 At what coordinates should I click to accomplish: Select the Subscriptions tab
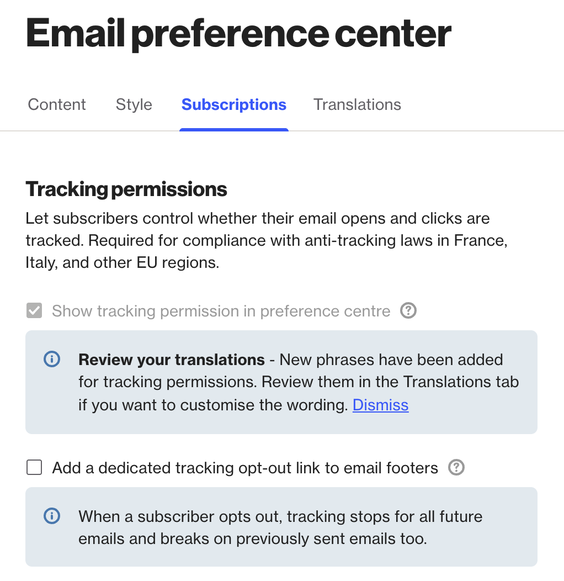click(234, 104)
